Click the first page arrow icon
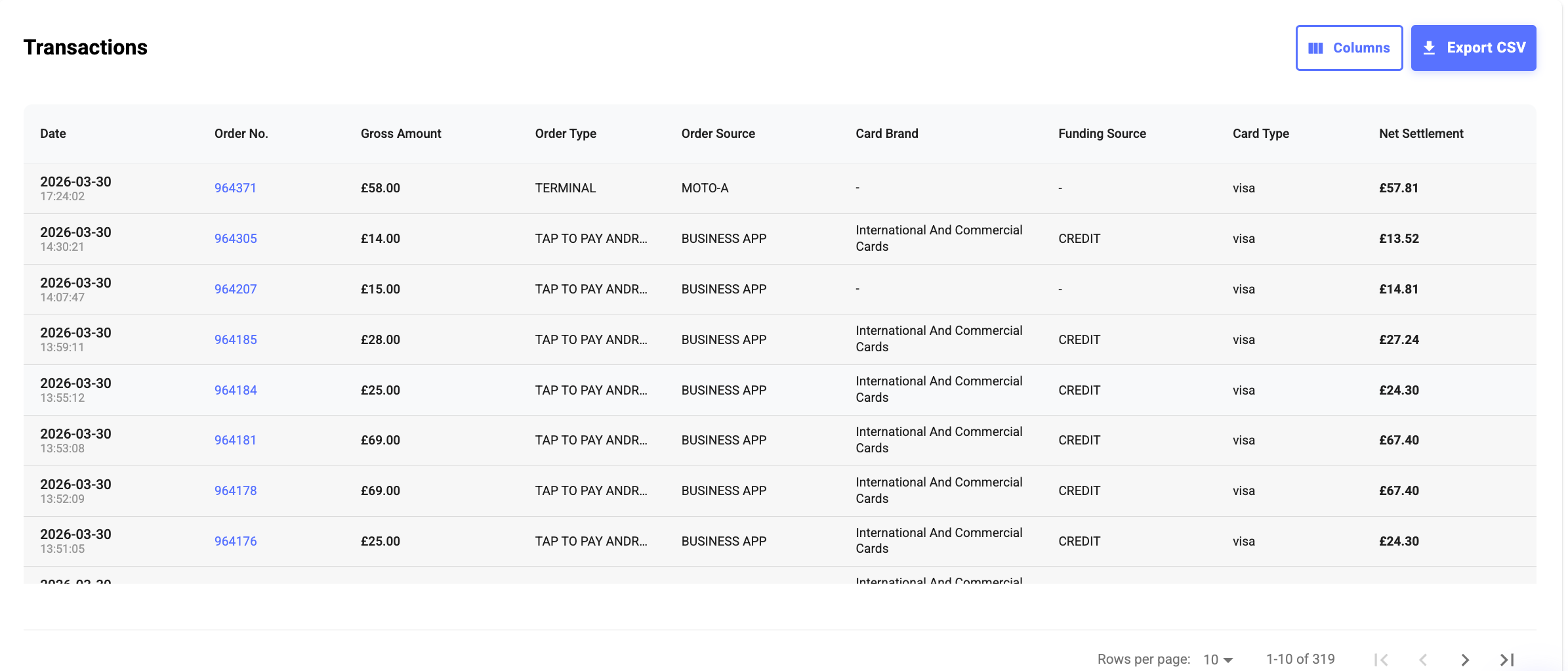The height and width of the screenshot is (671, 1568). point(1381,660)
